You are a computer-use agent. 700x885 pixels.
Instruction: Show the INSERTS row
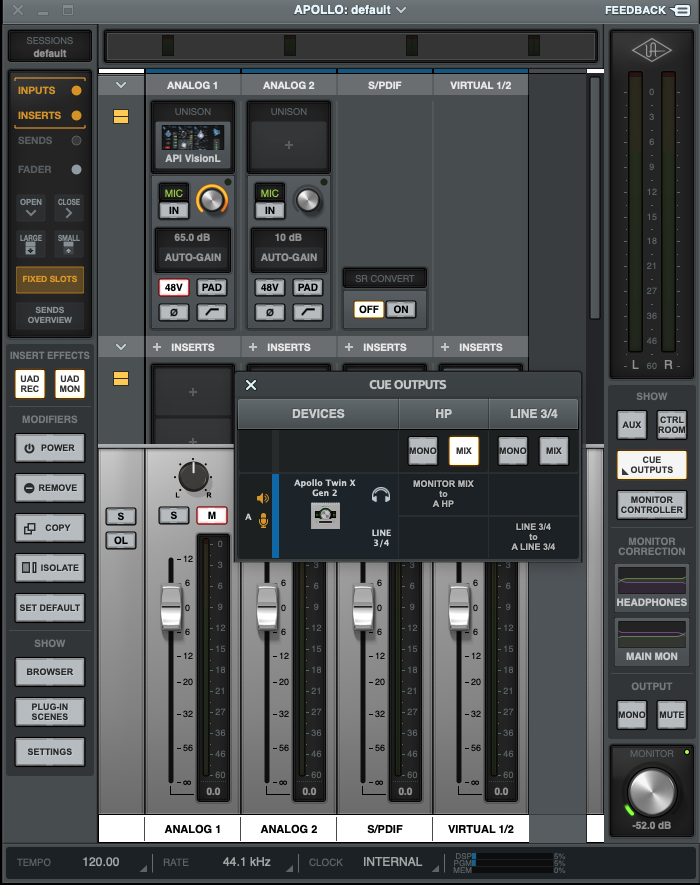tap(50, 115)
